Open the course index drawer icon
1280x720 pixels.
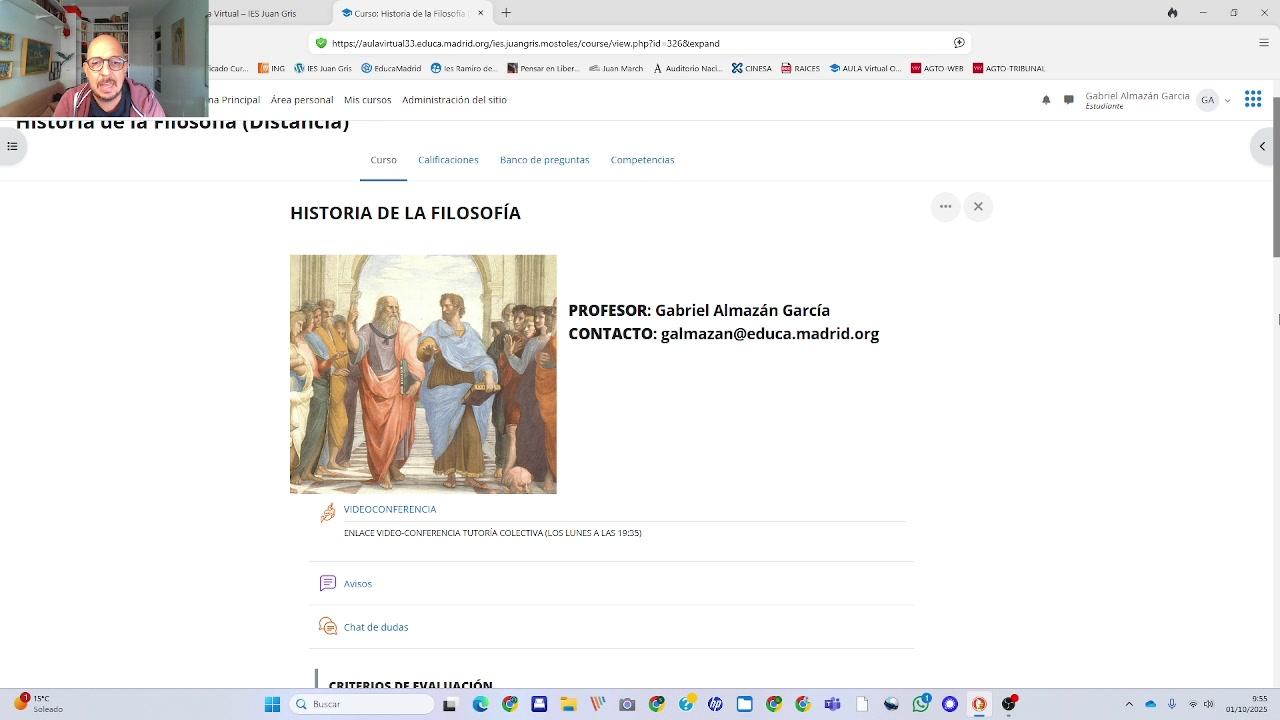tap(12, 147)
